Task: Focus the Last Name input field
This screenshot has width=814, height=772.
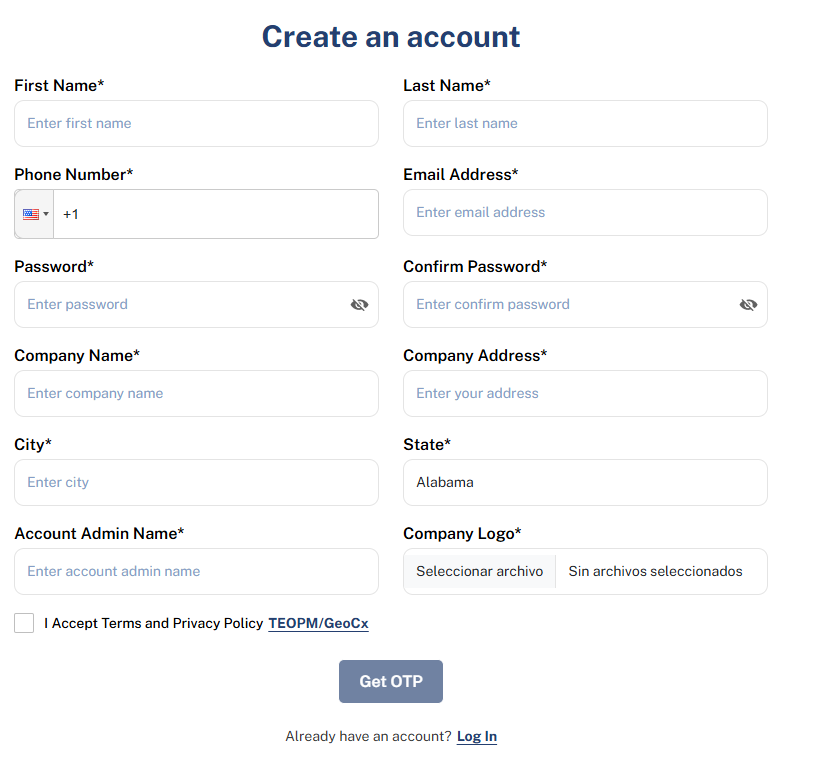Action: [584, 123]
